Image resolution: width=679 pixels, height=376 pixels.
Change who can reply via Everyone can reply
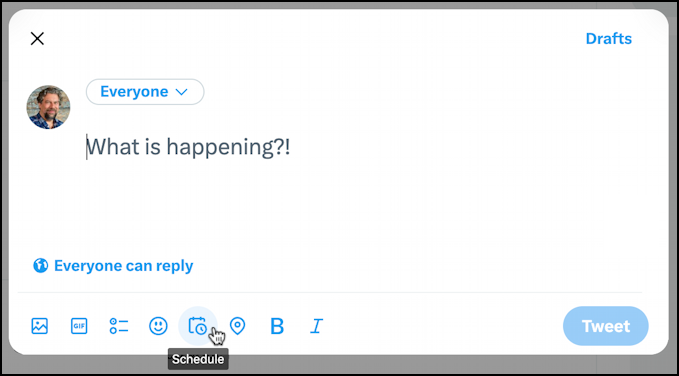point(123,266)
